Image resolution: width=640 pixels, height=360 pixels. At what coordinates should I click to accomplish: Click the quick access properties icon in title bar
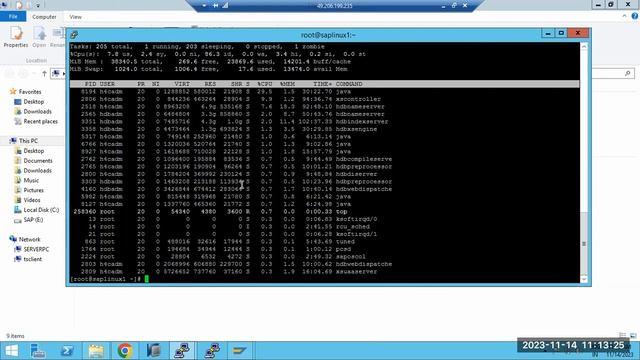(19, 5)
